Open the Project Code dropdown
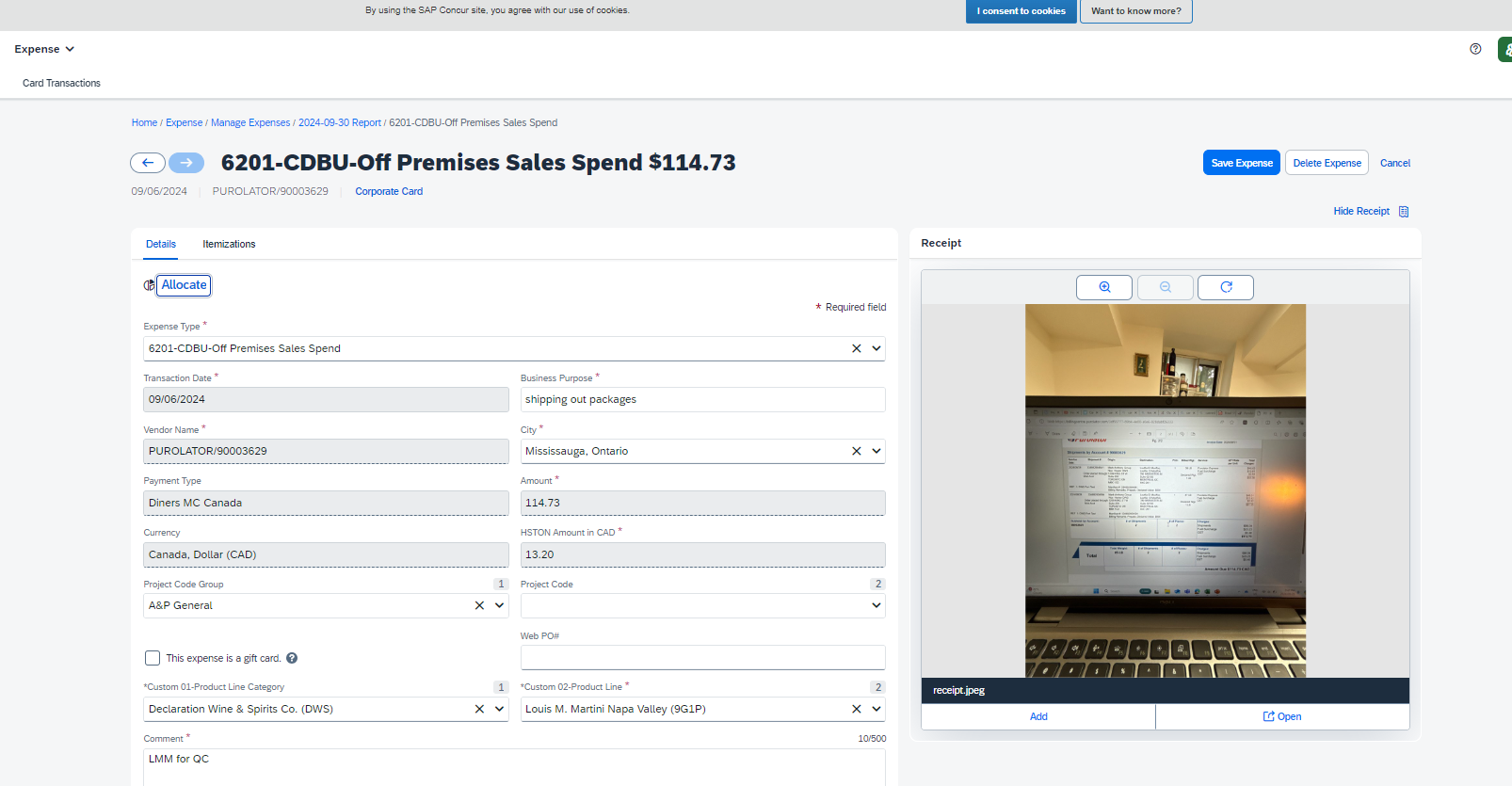Viewport: 1512px width, 786px height. point(877,605)
